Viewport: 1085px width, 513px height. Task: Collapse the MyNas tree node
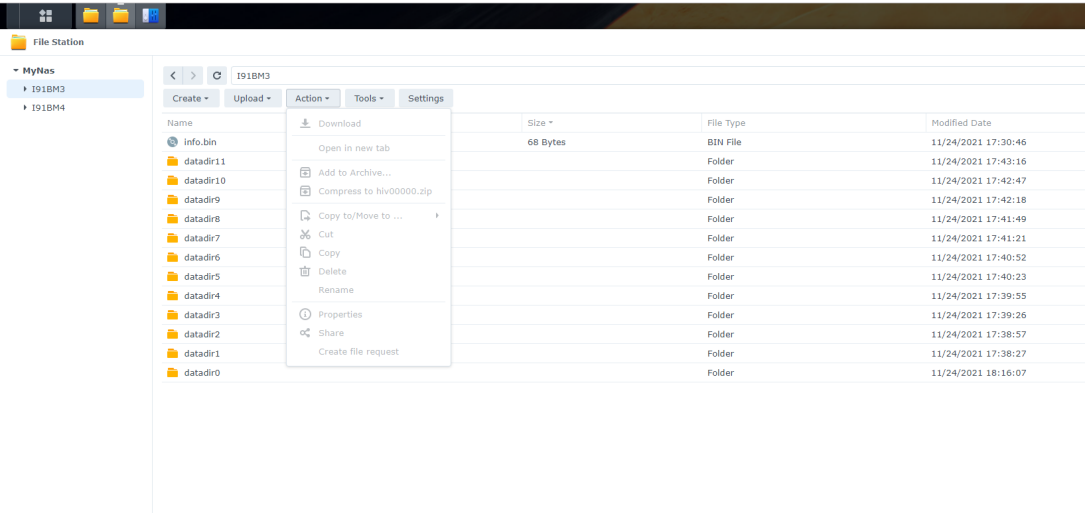click(16, 70)
